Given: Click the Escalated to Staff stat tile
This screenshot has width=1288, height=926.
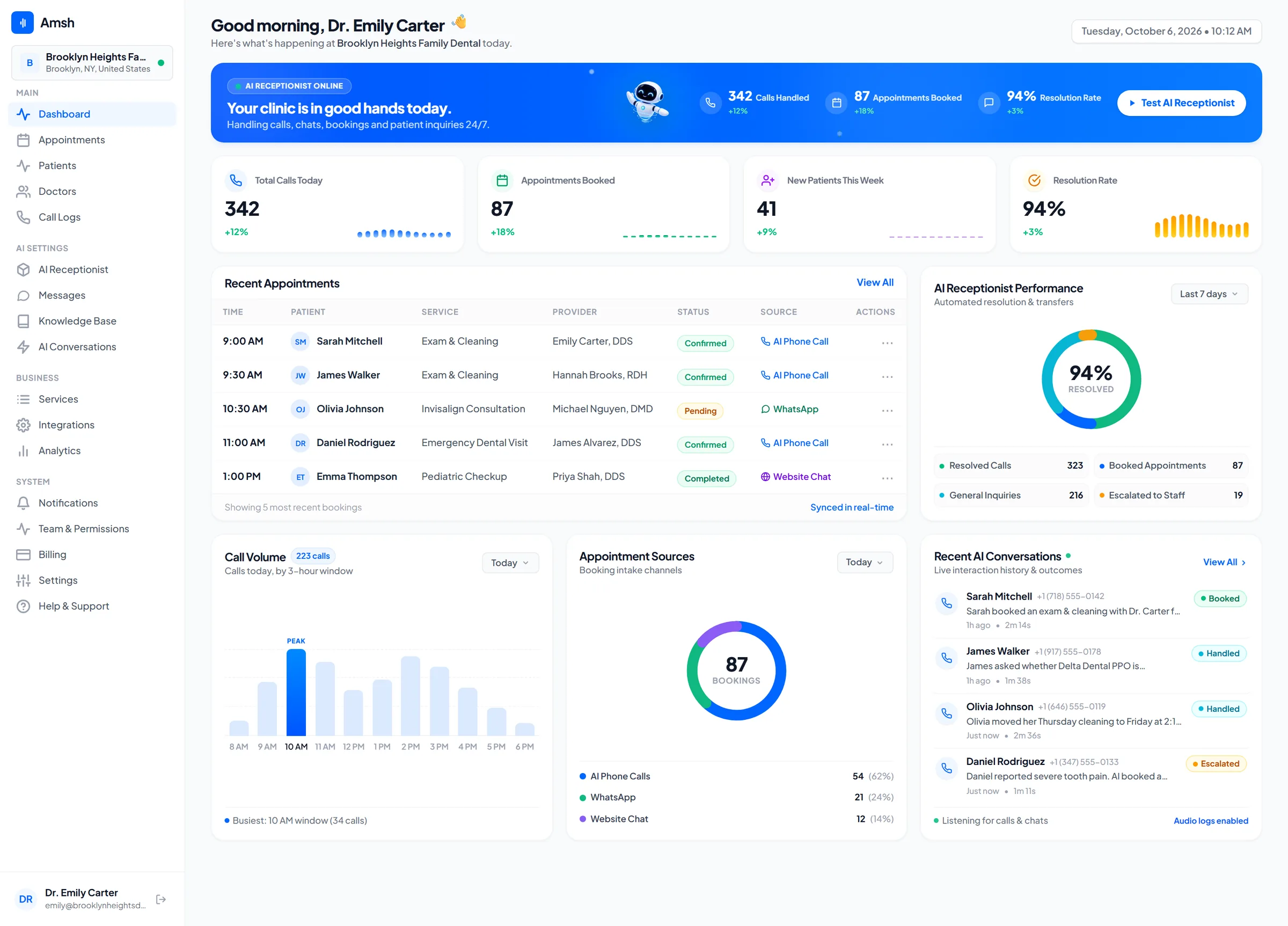Looking at the screenshot, I should tap(1171, 495).
